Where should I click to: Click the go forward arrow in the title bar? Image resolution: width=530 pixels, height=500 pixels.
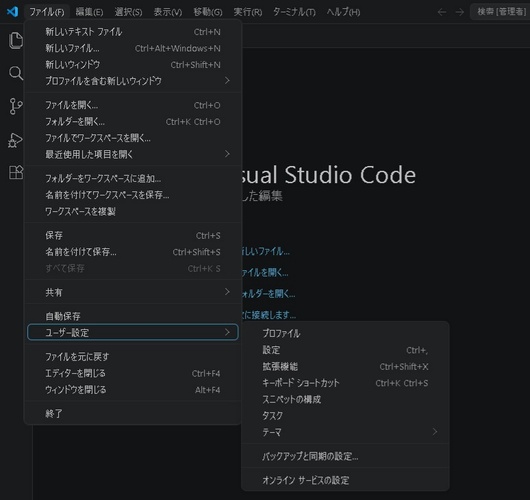(x=459, y=12)
